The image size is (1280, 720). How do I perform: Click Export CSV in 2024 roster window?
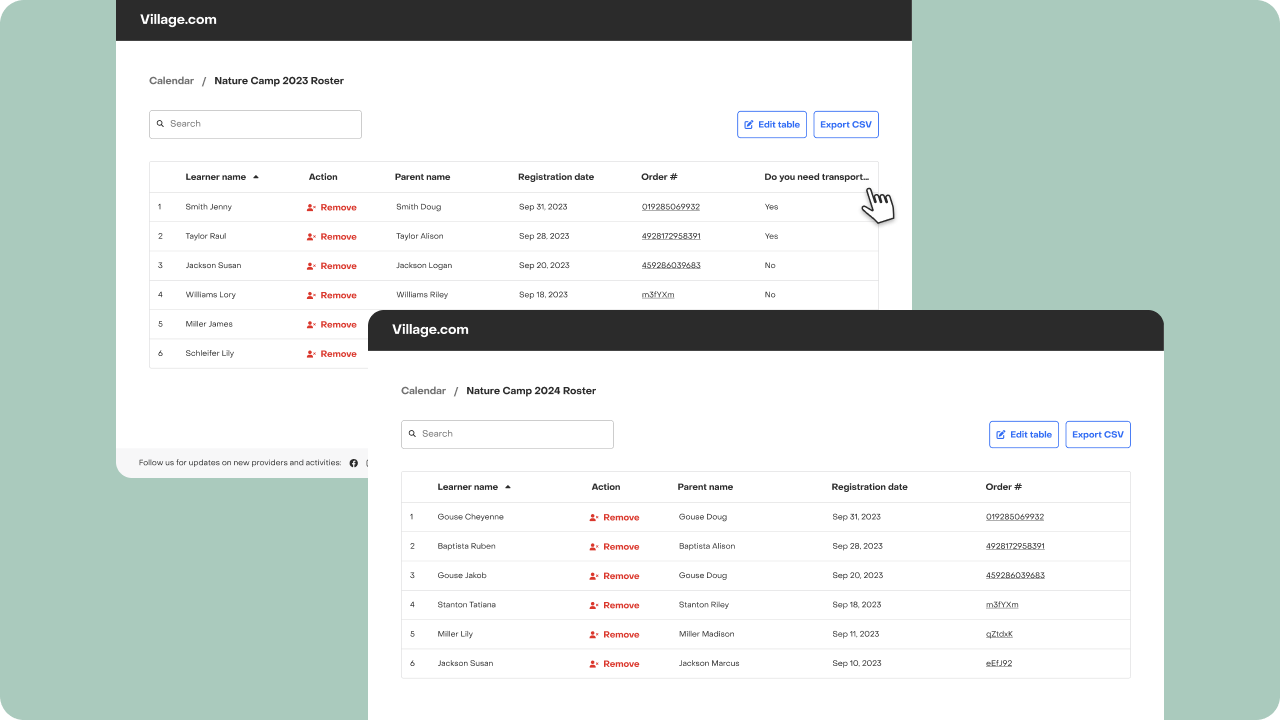1098,435
